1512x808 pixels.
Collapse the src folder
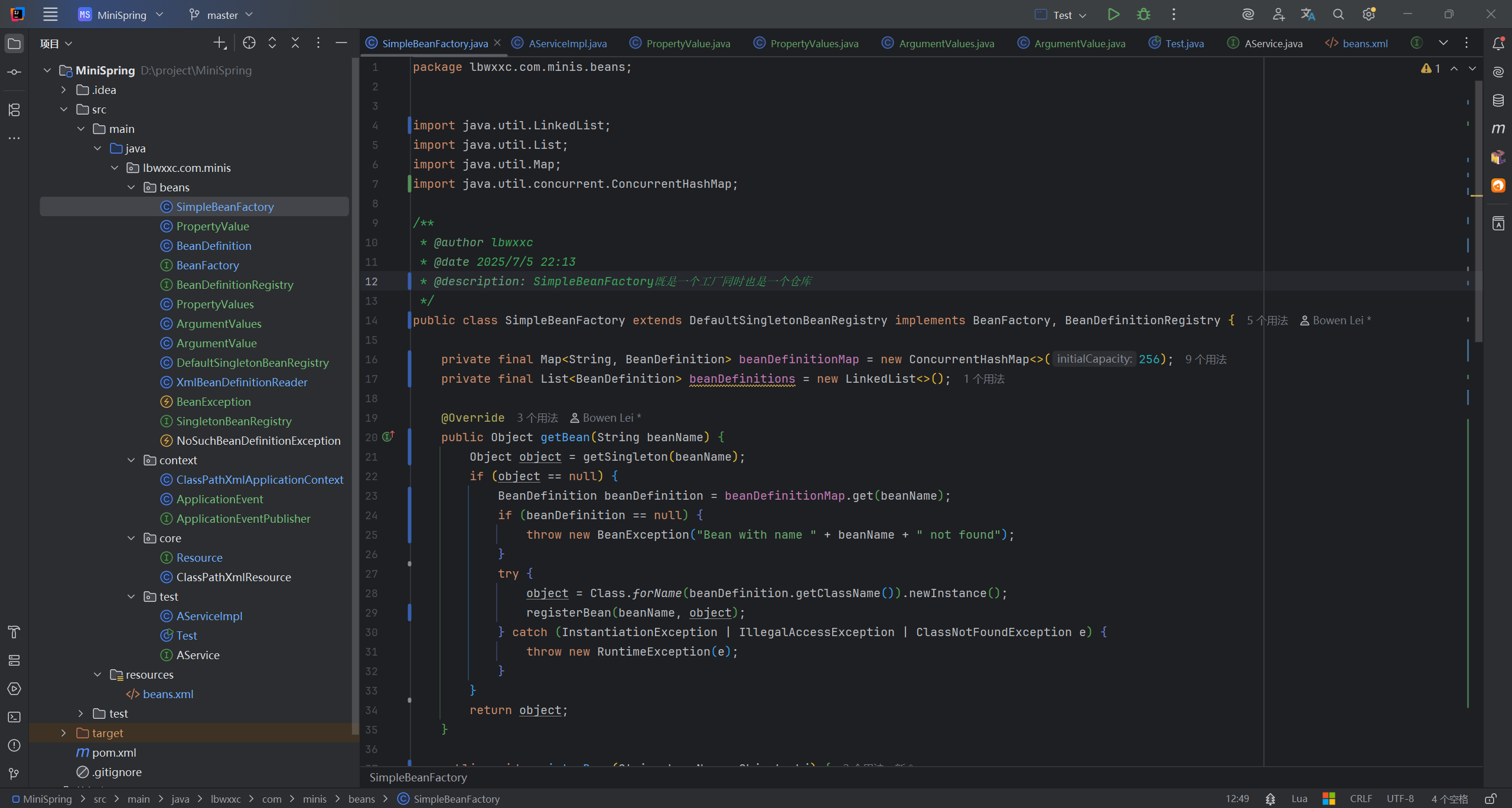pyautogui.click(x=64, y=109)
